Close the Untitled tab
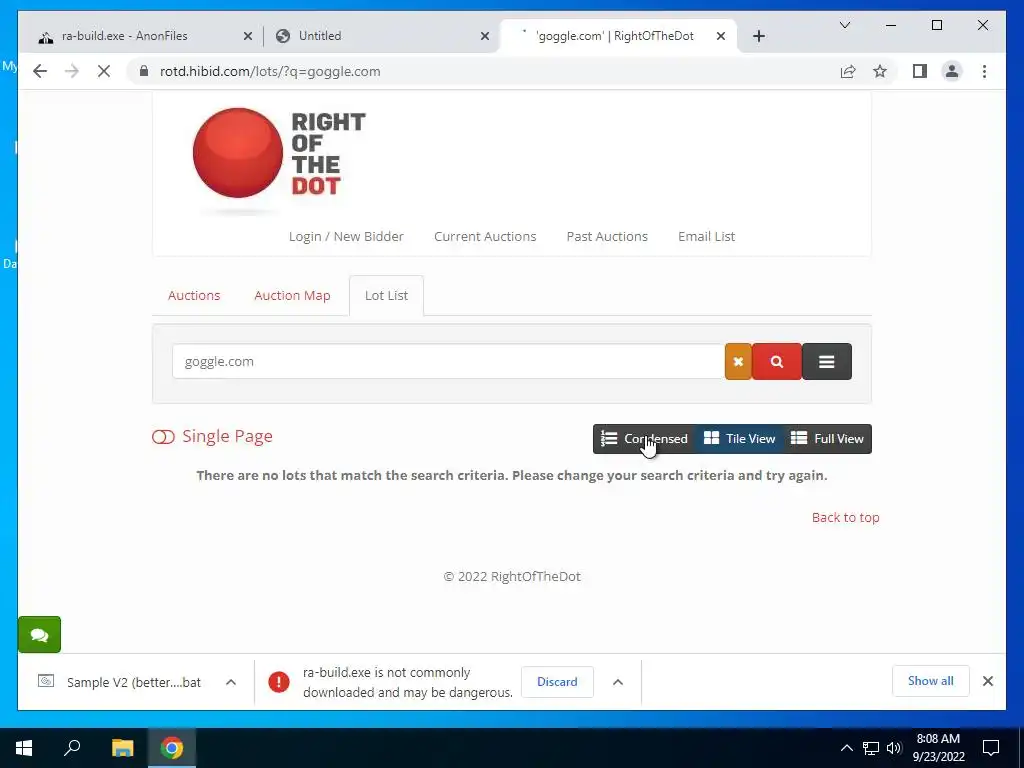This screenshot has width=1024, height=768. (x=485, y=36)
